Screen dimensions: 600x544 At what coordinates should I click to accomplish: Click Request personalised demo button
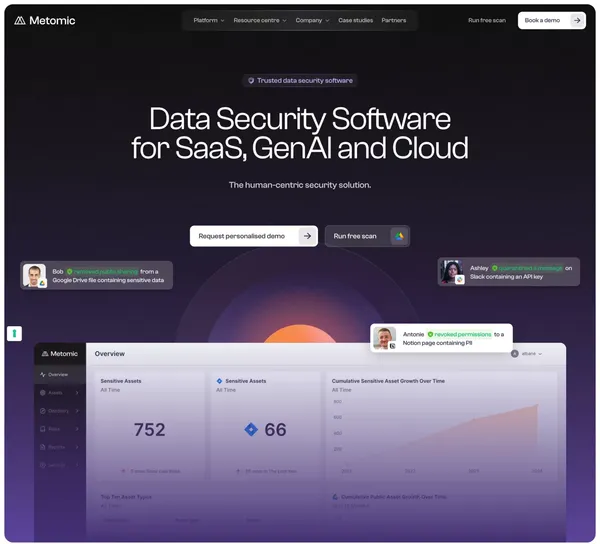click(x=254, y=236)
